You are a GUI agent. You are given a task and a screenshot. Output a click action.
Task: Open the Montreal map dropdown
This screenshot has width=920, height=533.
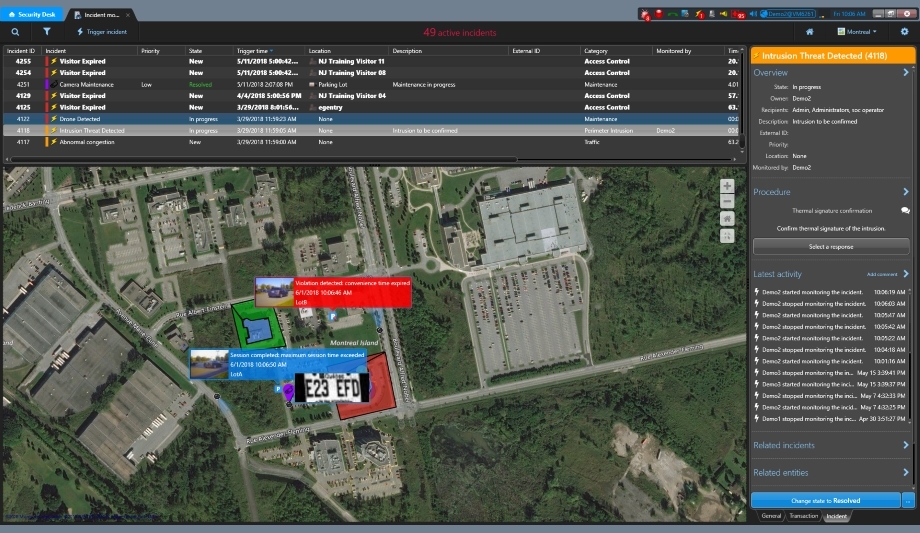coord(857,32)
